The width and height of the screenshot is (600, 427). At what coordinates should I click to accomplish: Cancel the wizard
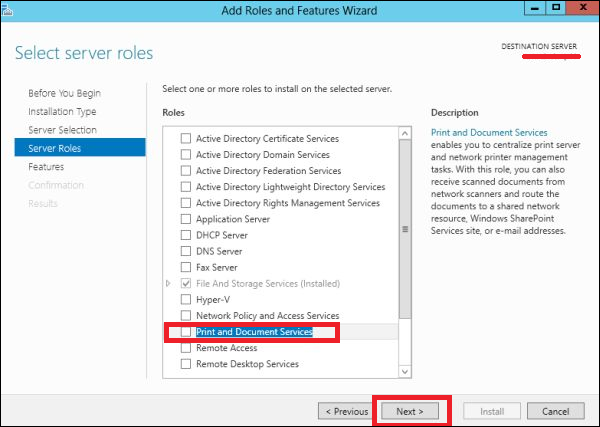click(555, 411)
